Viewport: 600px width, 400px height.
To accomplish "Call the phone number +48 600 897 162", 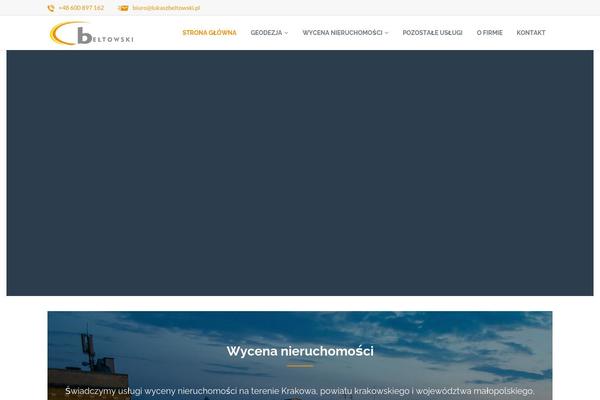I will click(x=81, y=8).
